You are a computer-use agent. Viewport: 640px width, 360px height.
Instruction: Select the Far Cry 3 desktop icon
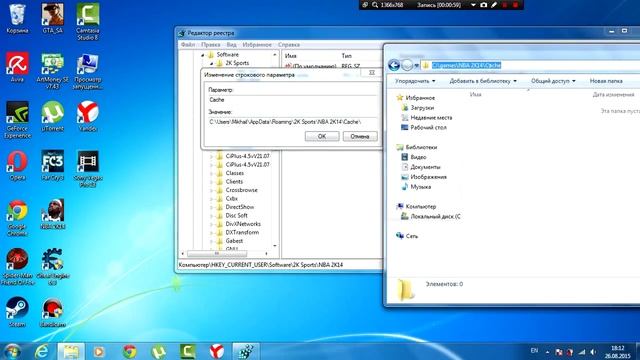click(53, 166)
